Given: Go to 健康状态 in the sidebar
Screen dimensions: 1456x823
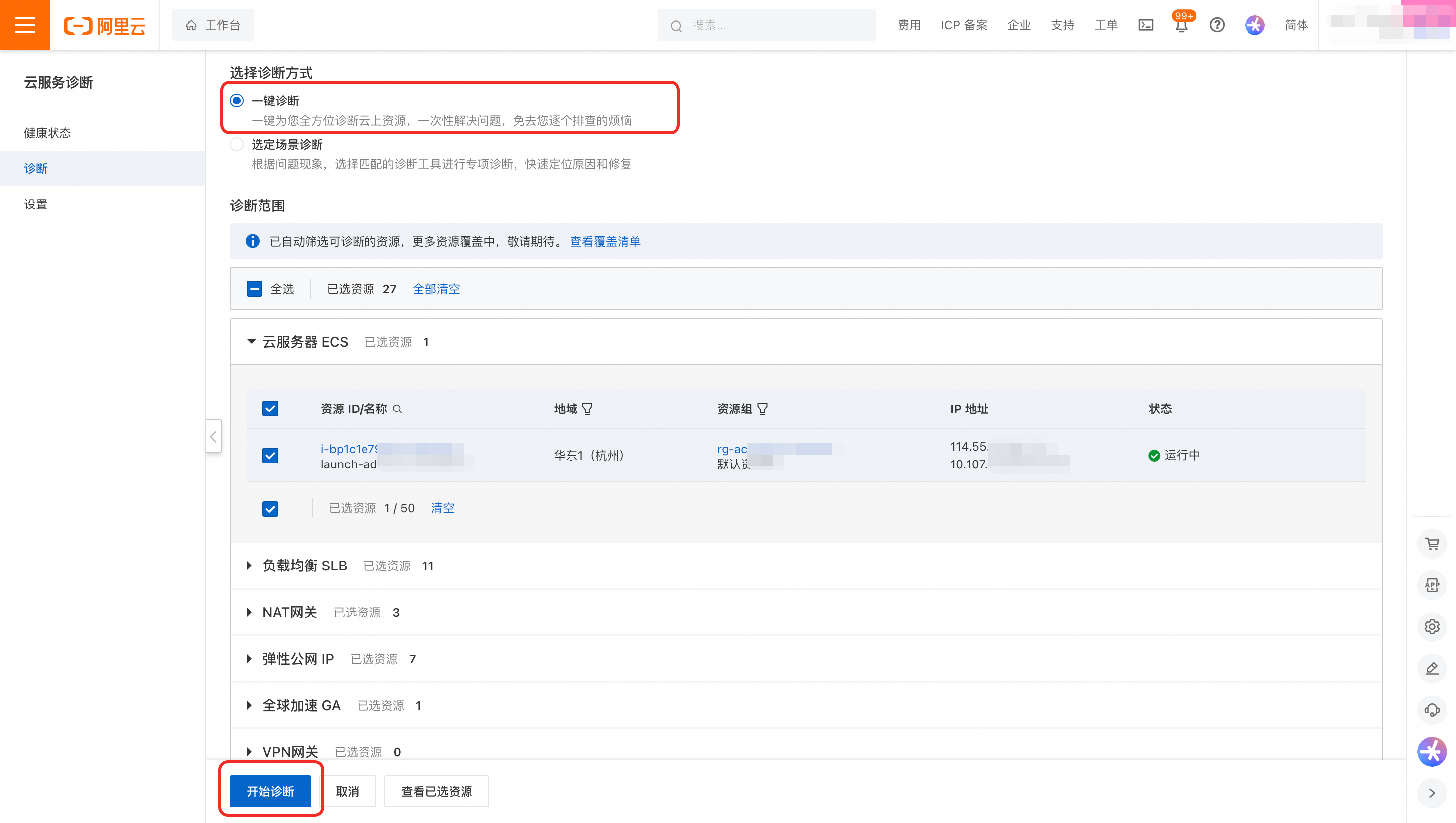Looking at the screenshot, I should point(48,133).
